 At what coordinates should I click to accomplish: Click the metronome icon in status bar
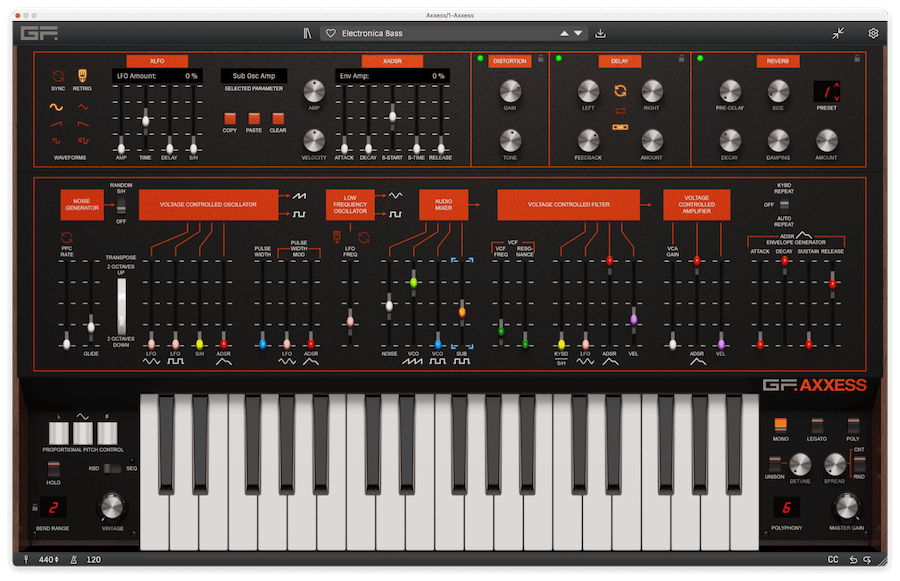coord(73,559)
